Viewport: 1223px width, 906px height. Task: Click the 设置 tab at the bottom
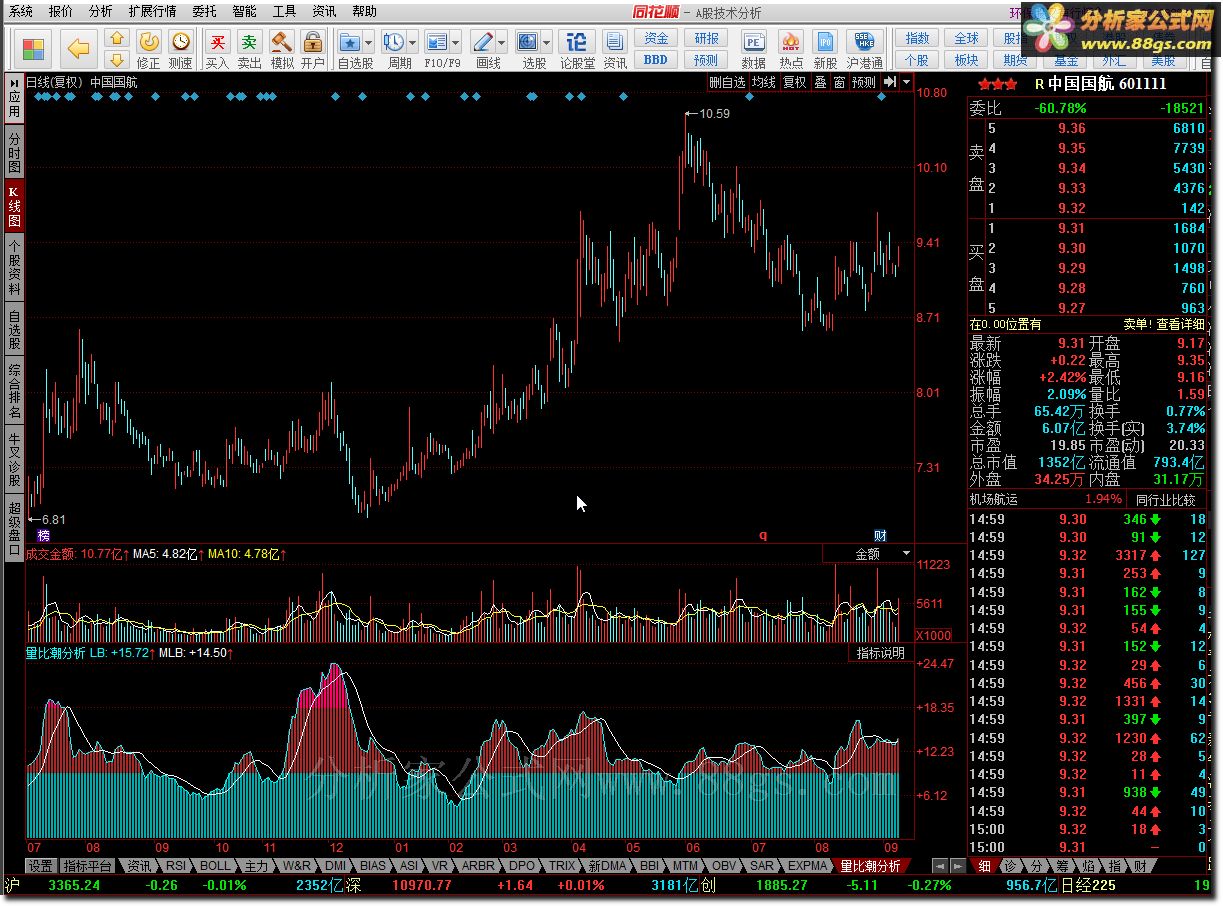click(40, 866)
